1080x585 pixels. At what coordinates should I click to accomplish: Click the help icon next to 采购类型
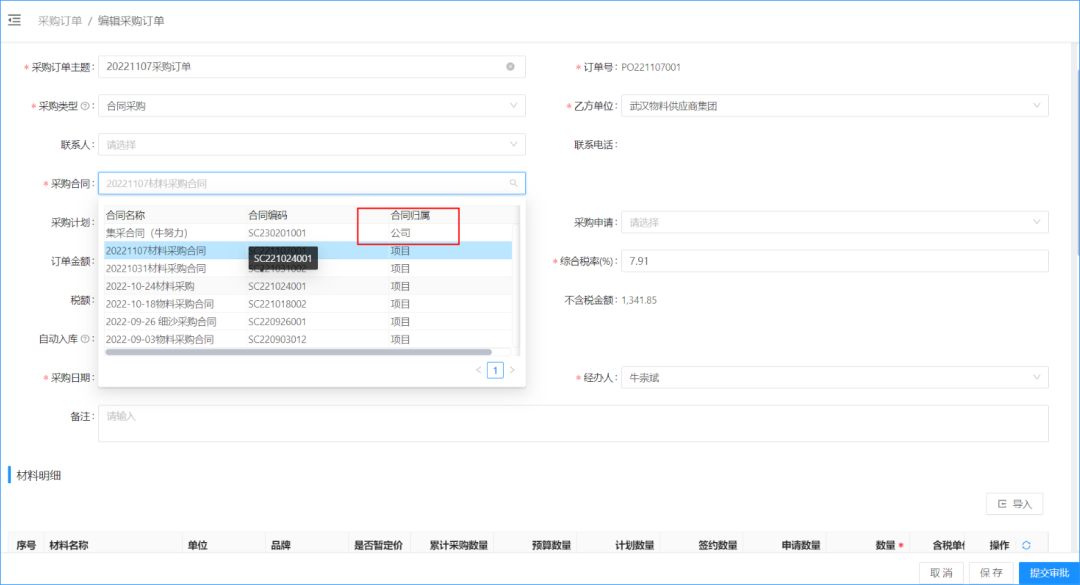pos(85,106)
